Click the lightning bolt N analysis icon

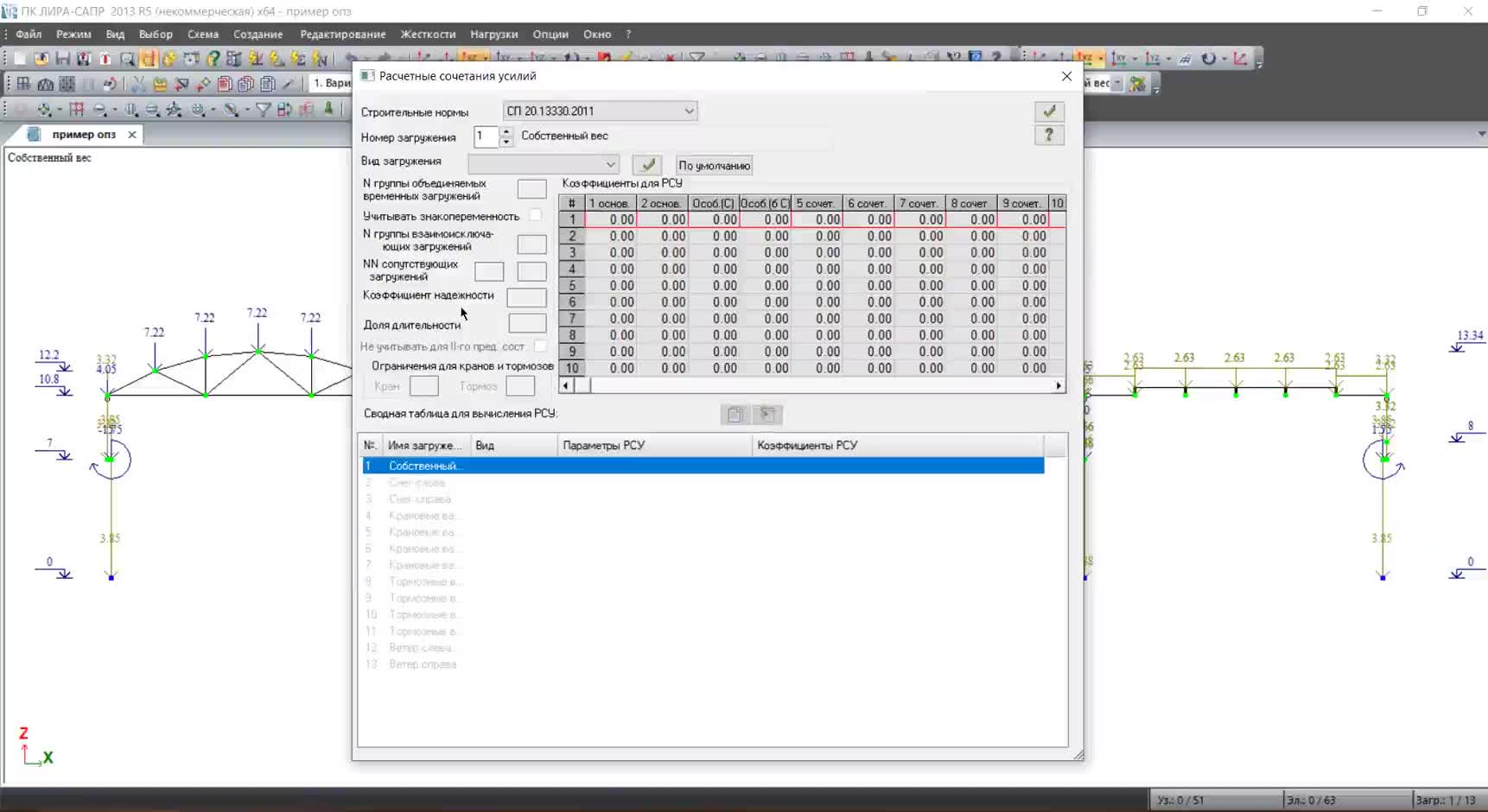(320, 59)
